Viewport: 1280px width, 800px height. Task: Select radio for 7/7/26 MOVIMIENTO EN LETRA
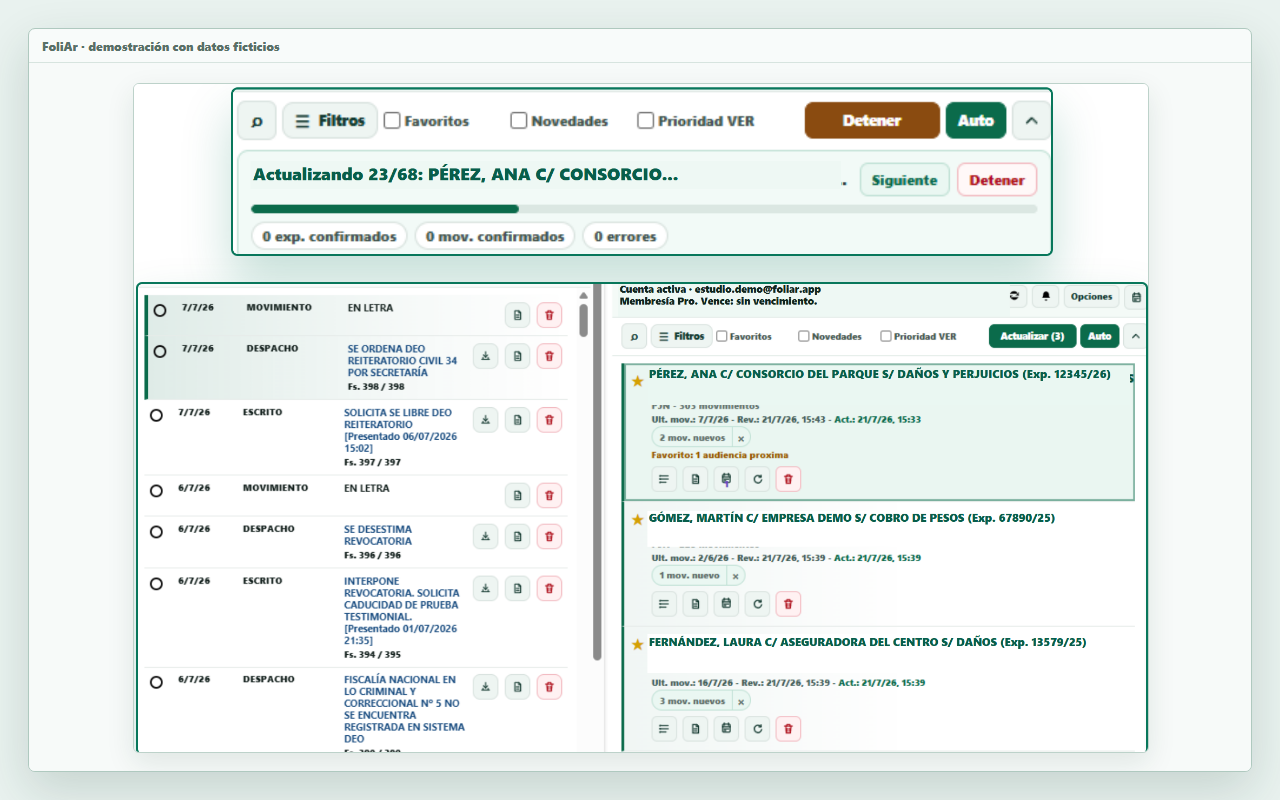pos(160,311)
